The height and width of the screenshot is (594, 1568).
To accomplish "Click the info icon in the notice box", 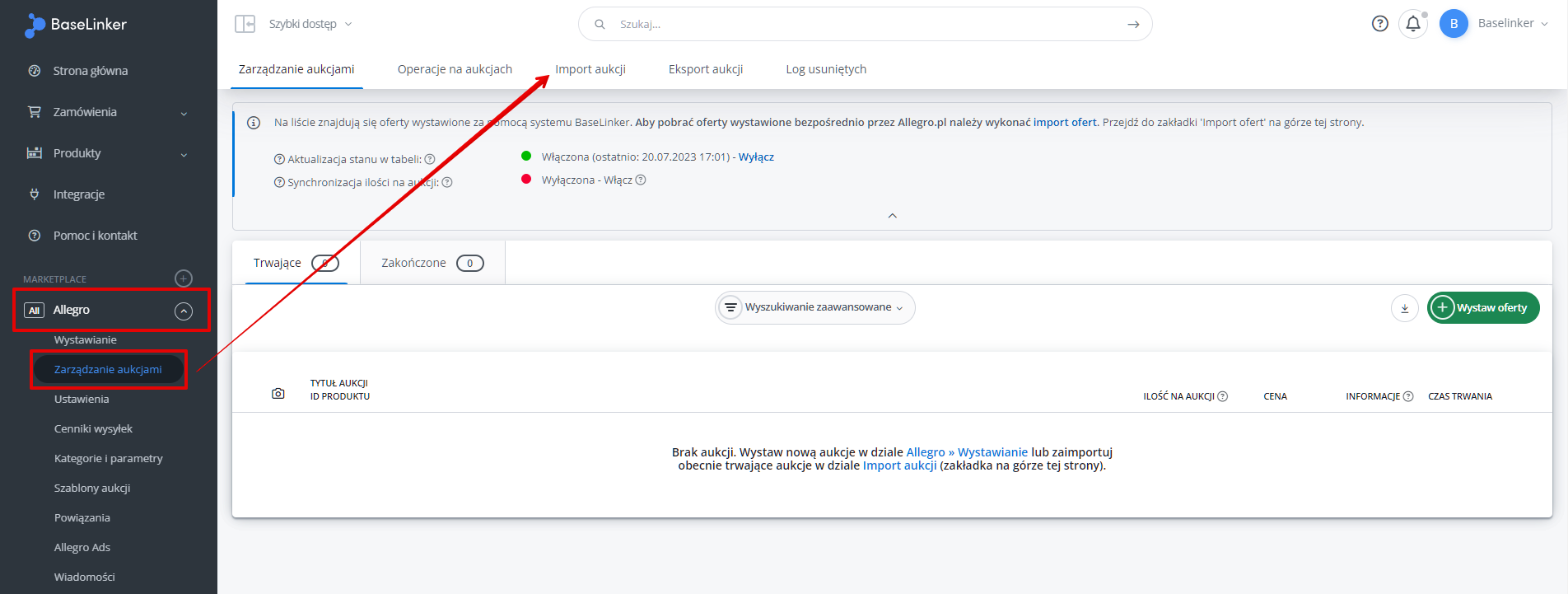I will (254, 123).
